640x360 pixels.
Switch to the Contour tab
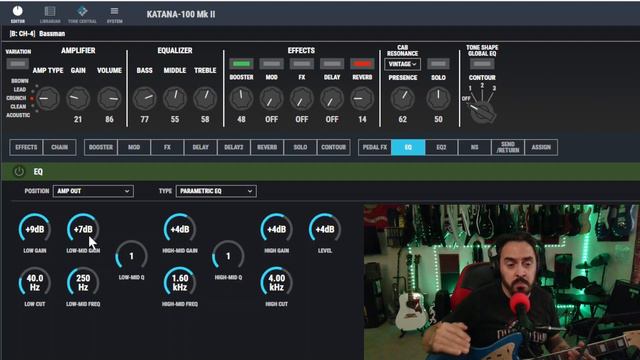(333, 147)
